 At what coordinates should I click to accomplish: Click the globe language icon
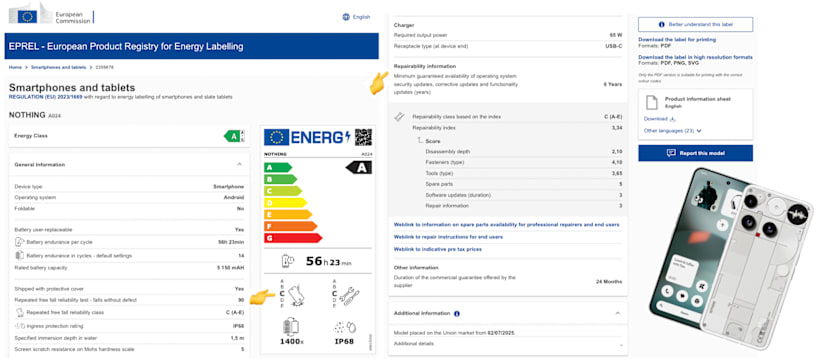click(346, 17)
